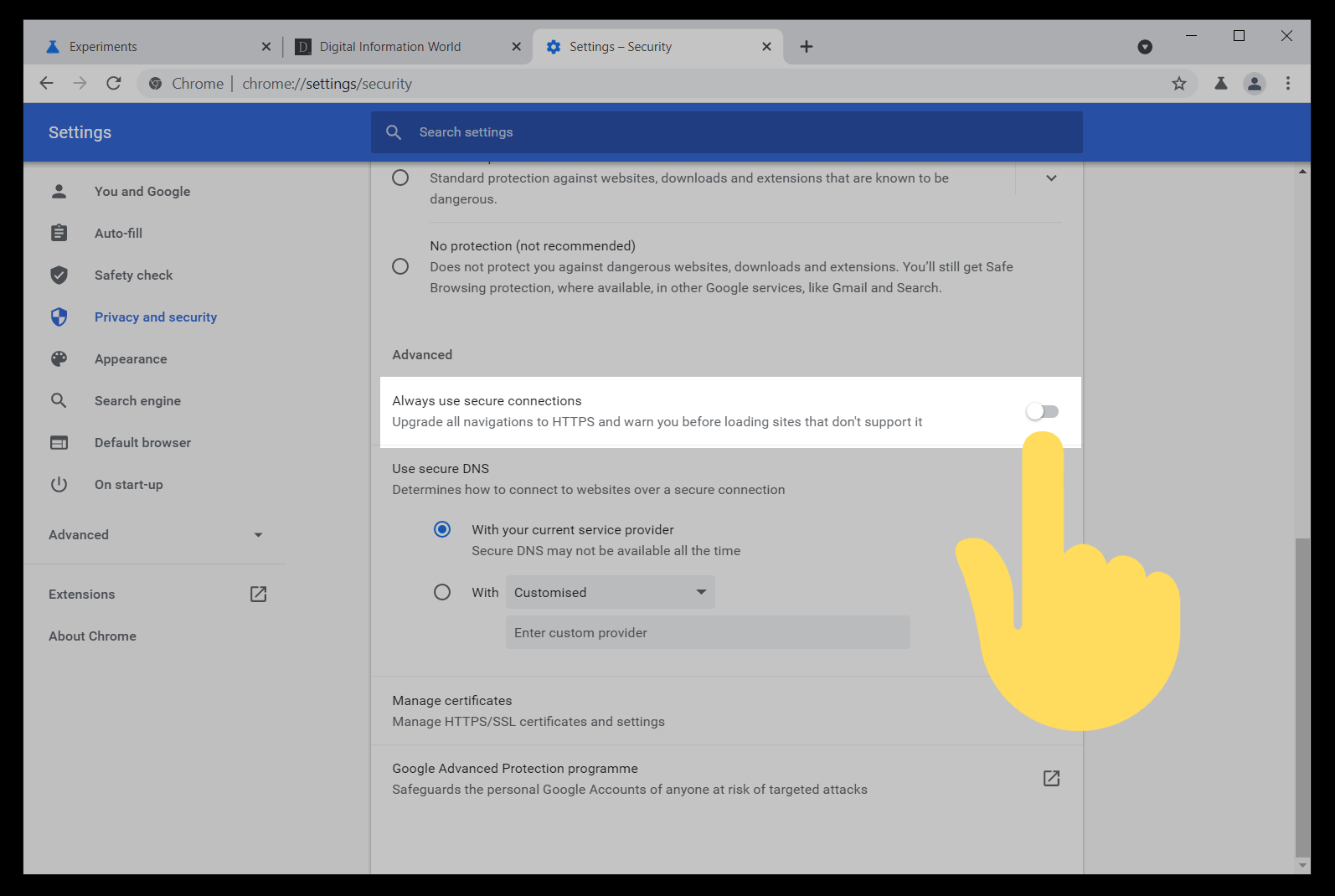Click the tab search circle arrow icon
The height and width of the screenshot is (896, 1335).
1145,47
